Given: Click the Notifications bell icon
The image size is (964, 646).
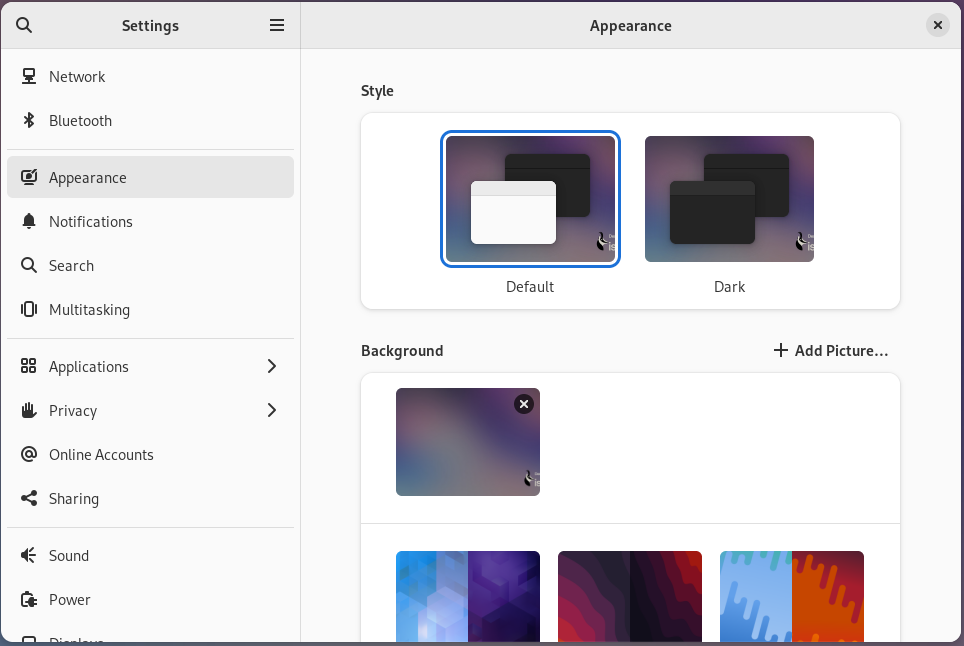Looking at the screenshot, I should pyautogui.click(x=29, y=222).
